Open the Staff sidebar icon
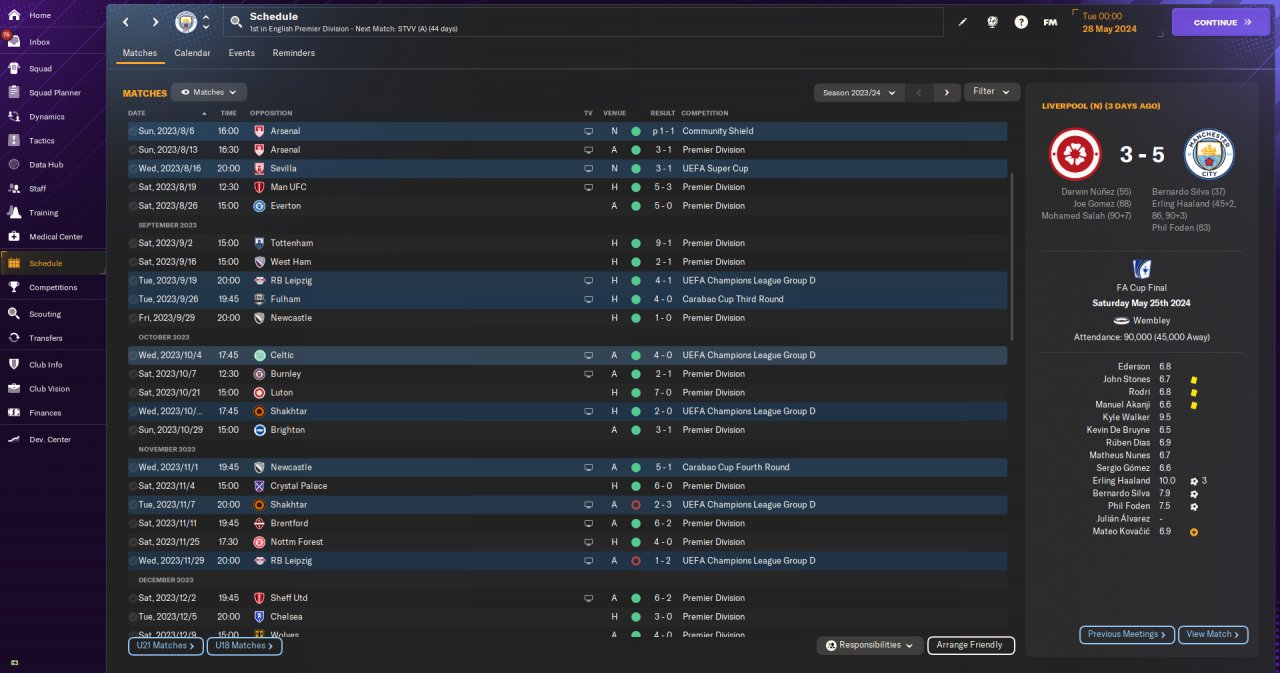Screen dimensions: 1280x673 point(14,188)
